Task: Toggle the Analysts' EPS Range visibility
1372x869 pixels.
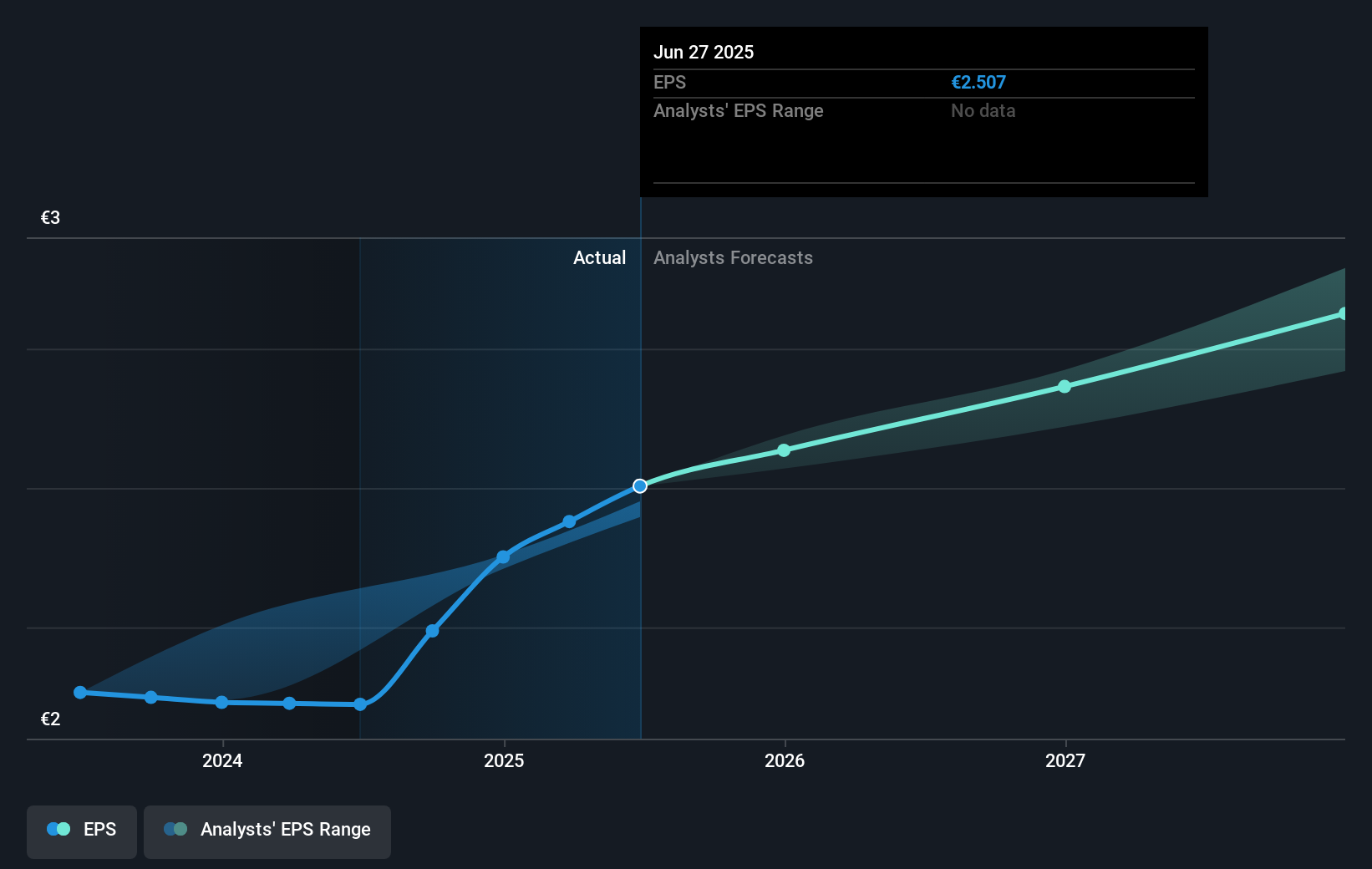Action: pos(267,831)
